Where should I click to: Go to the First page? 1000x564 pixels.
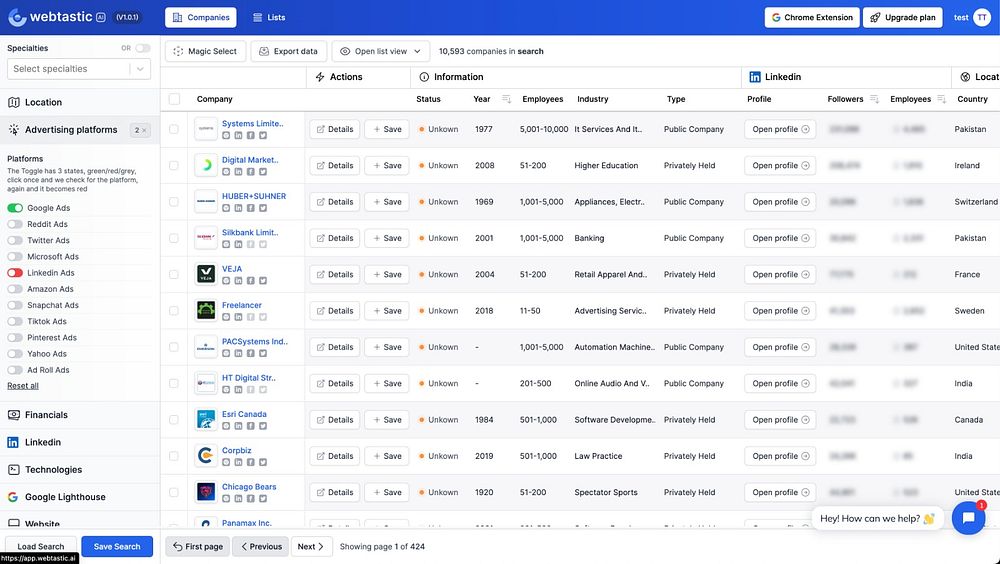point(198,547)
